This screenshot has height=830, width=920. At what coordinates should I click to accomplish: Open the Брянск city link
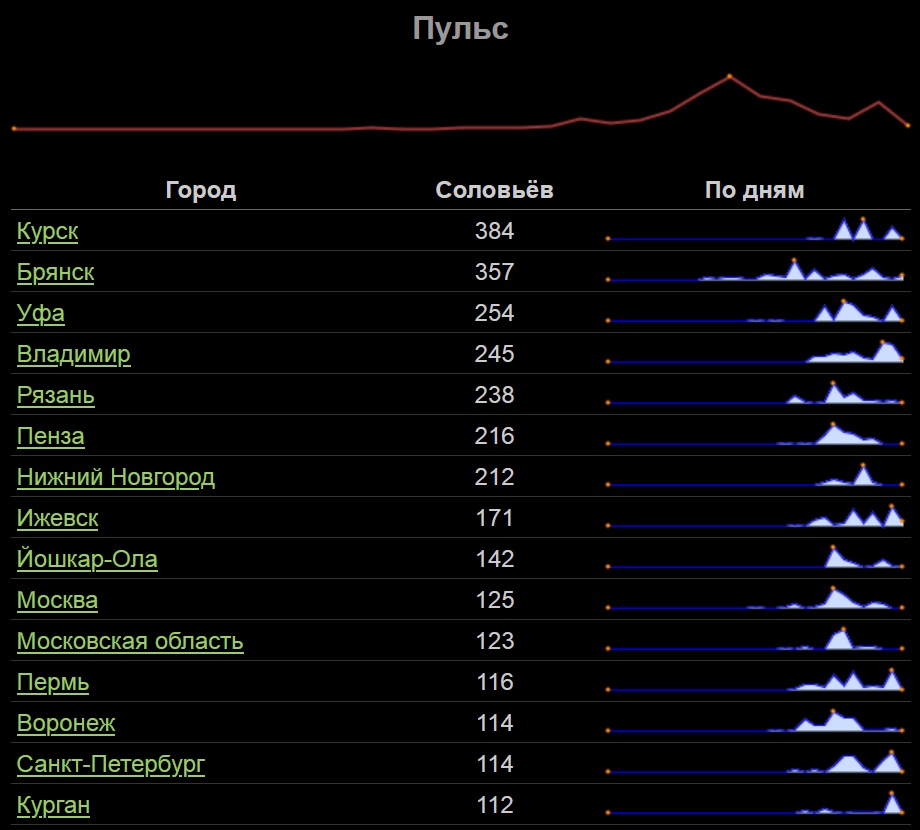tap(55, 272)
